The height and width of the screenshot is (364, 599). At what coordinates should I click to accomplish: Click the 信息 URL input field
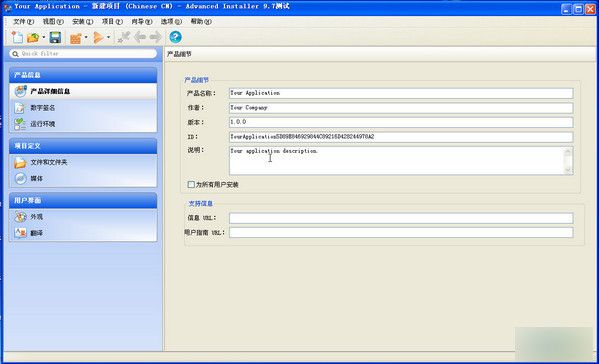pos(401,218)
